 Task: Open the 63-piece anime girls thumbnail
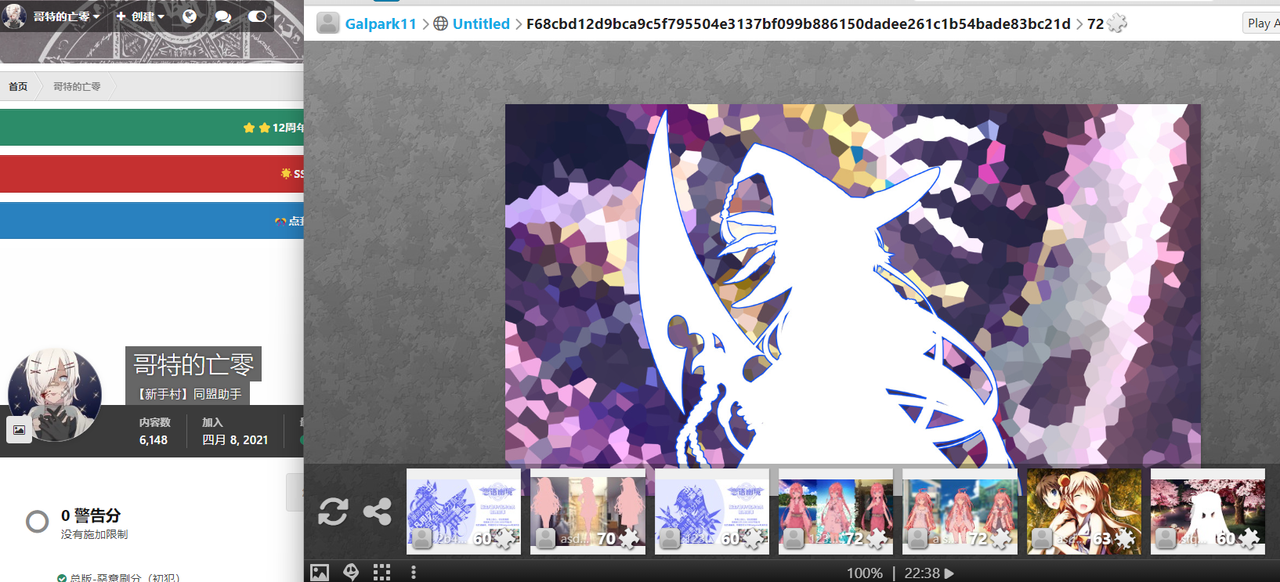[x=1084, y=511]
